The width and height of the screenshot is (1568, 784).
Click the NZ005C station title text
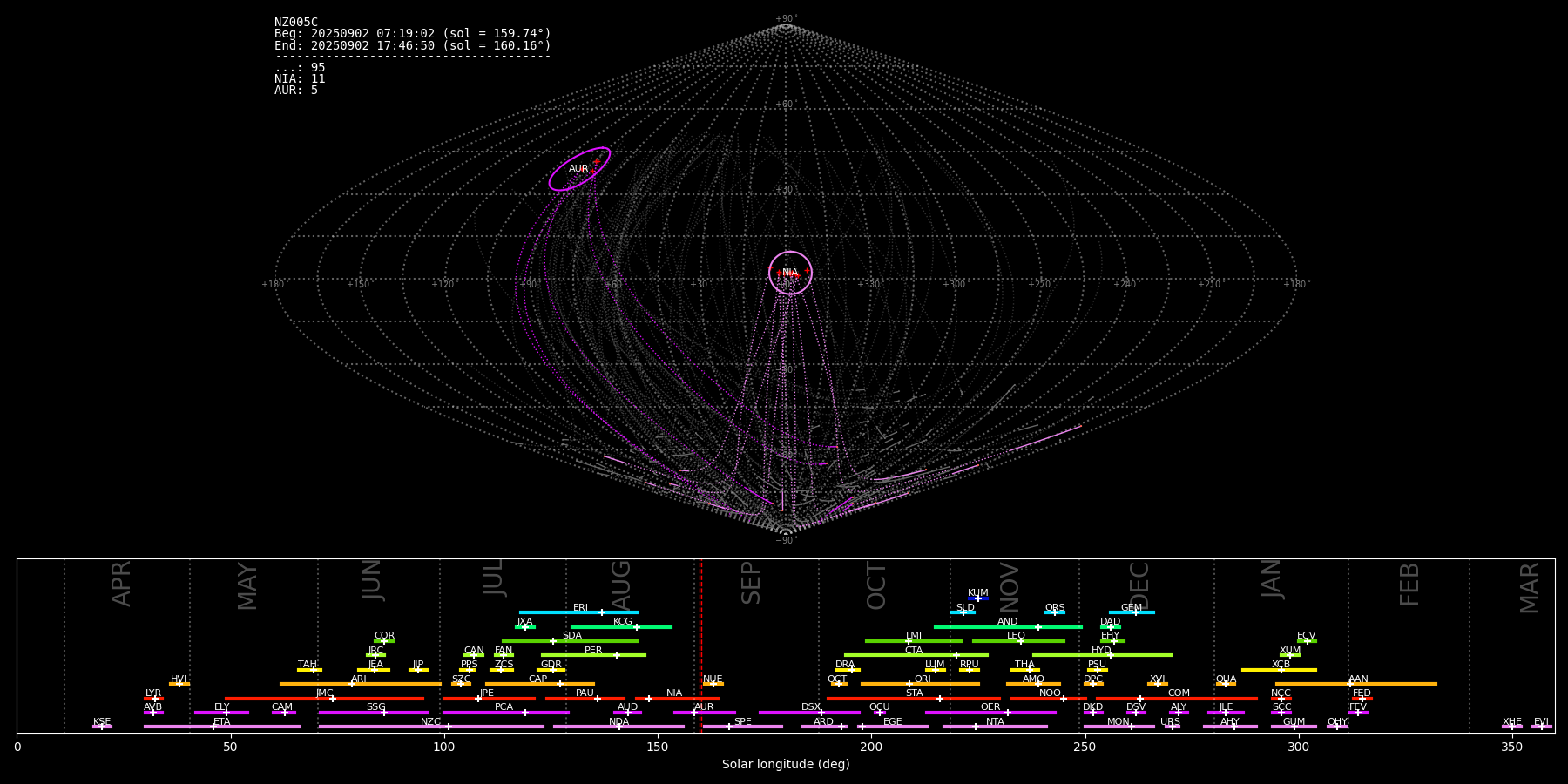pos(296,23)
